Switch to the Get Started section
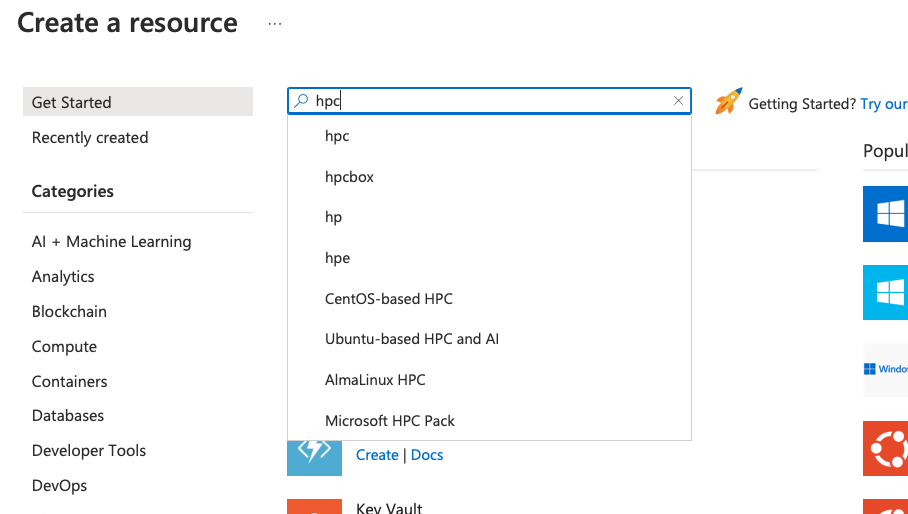 72,102
